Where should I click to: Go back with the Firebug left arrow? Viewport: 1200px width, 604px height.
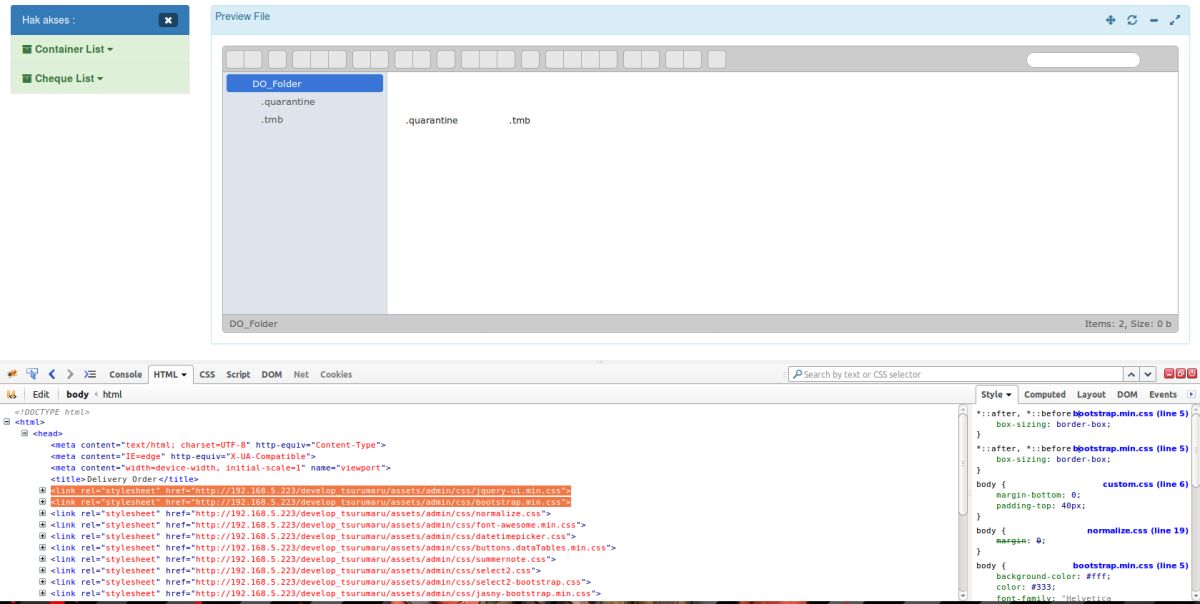coord(52,374)
